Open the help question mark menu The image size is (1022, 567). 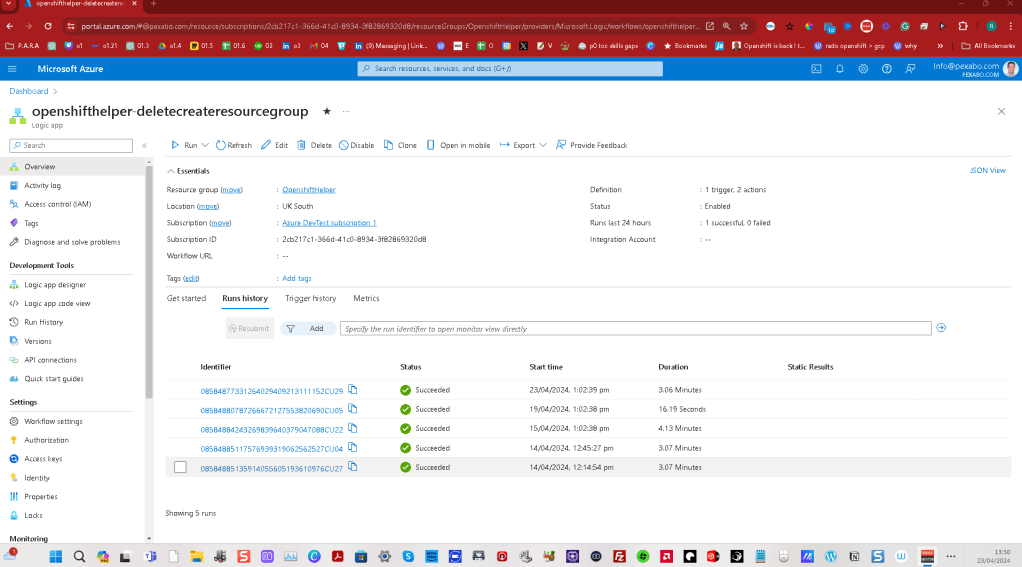click(x=886, y=68)
